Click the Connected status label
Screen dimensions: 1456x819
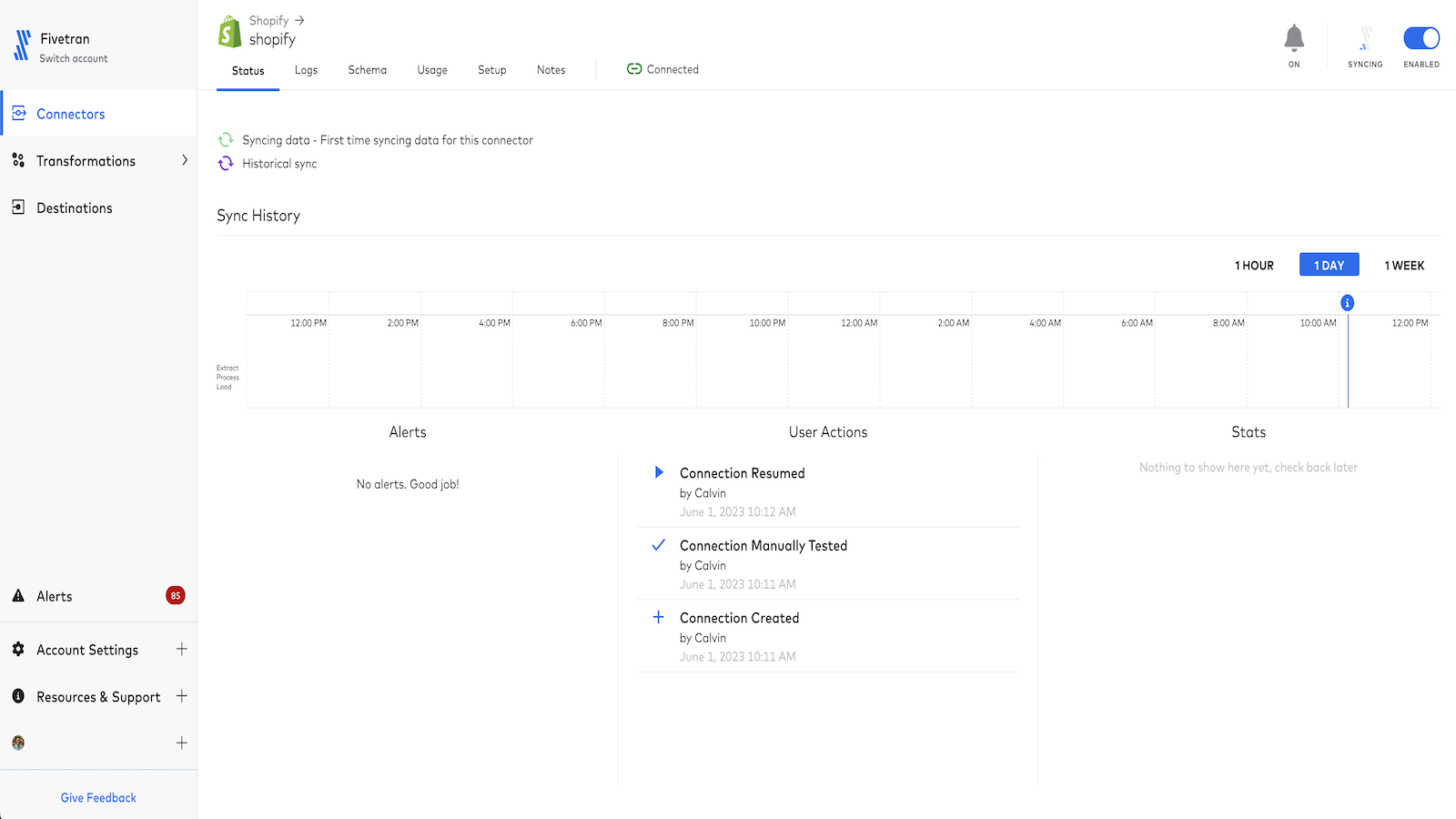point(672,69)
